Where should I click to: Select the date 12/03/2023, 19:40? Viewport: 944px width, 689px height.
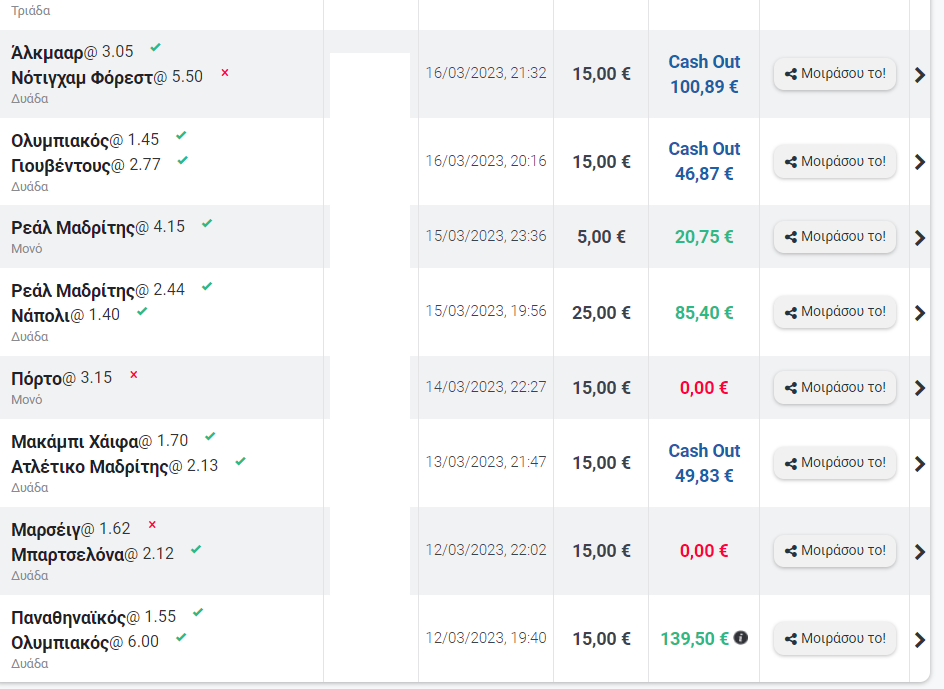486,638
